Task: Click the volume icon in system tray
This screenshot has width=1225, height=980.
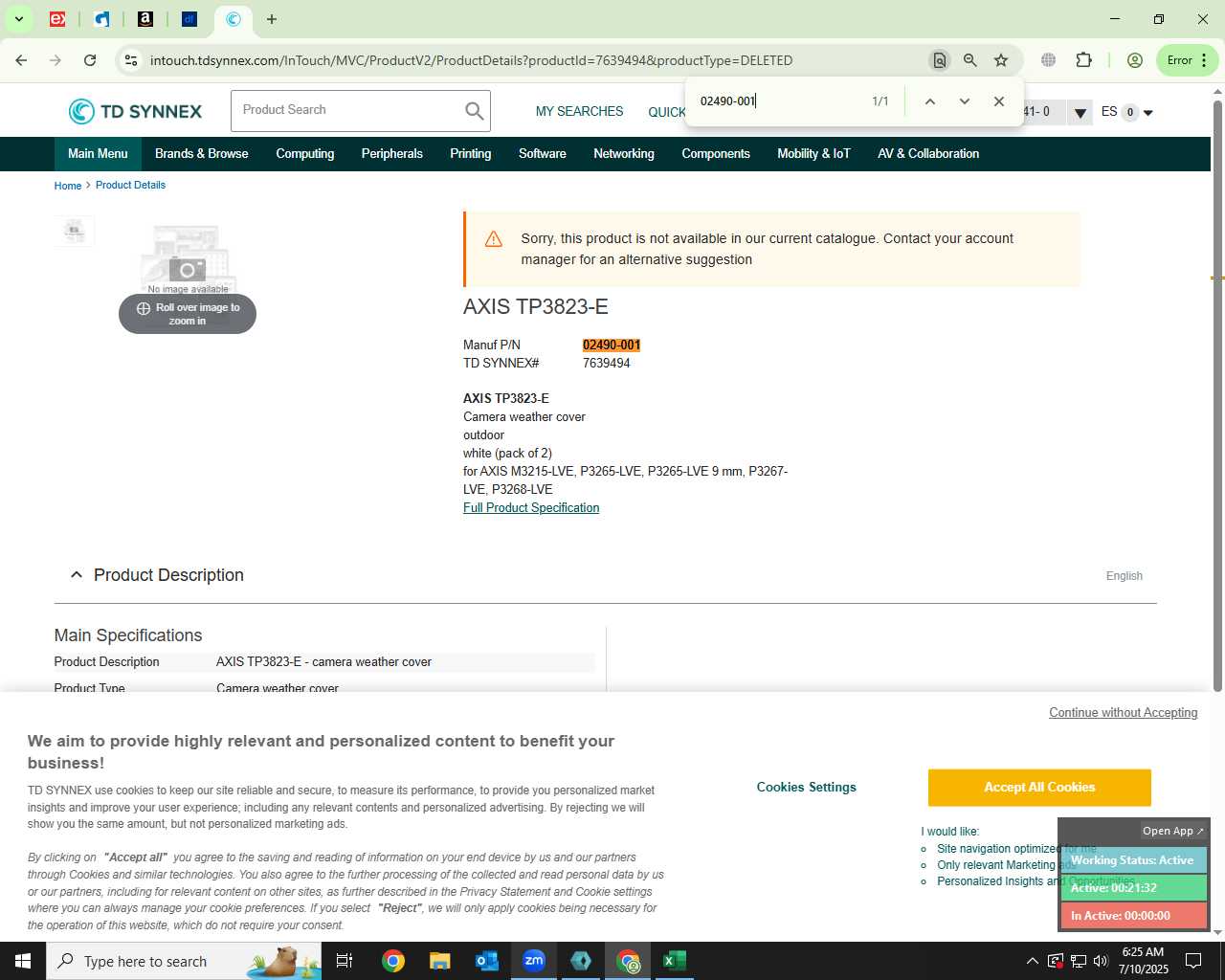Action: point(1101,961)
